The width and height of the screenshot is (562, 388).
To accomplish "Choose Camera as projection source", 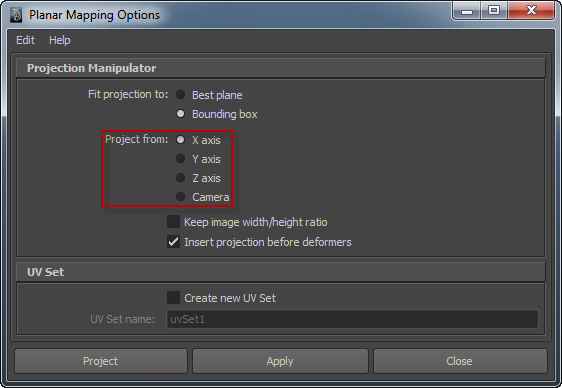I will point(180,197).
